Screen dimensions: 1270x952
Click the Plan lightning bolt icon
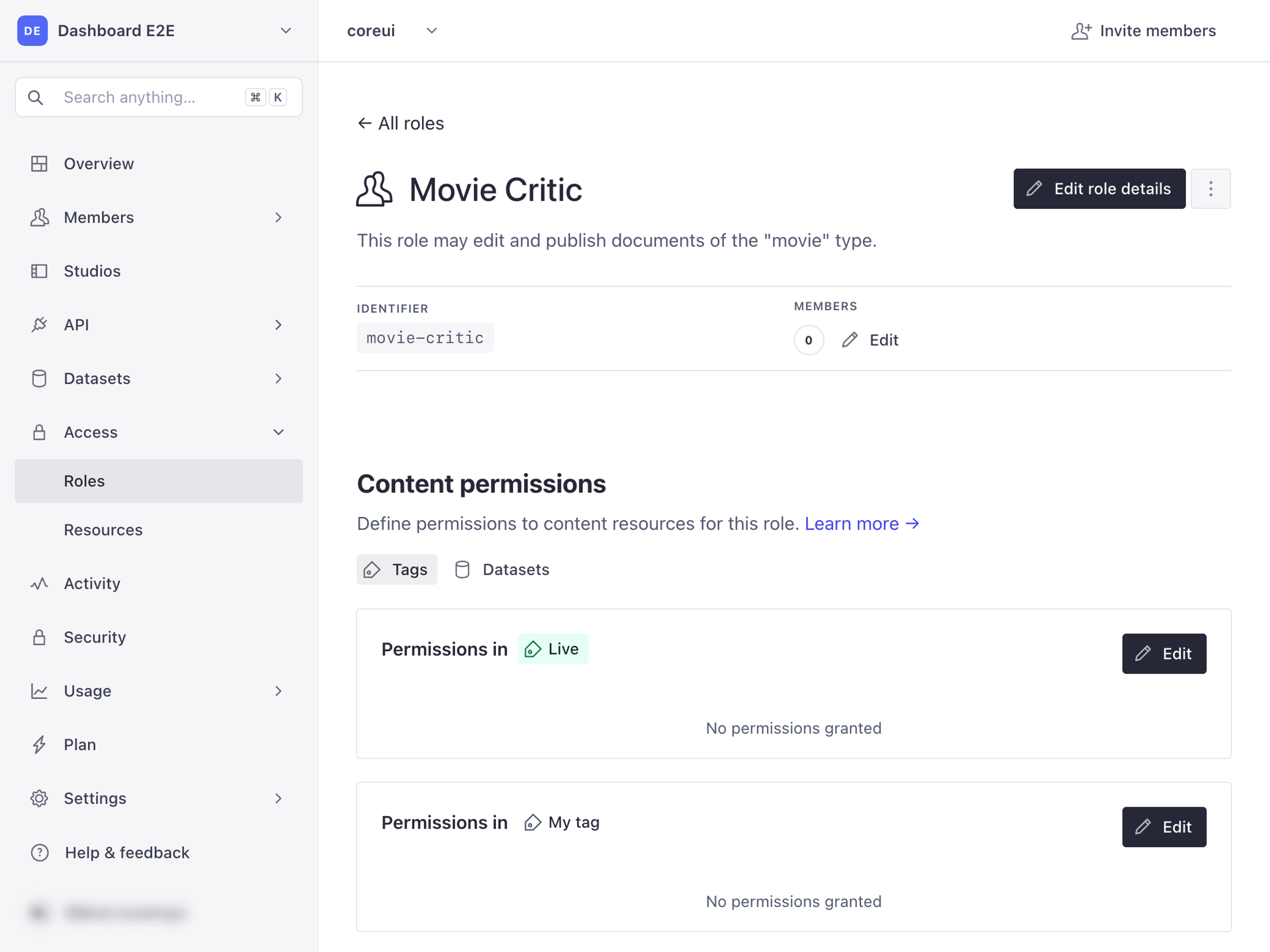pyautogui.click(x=39, y=745)
